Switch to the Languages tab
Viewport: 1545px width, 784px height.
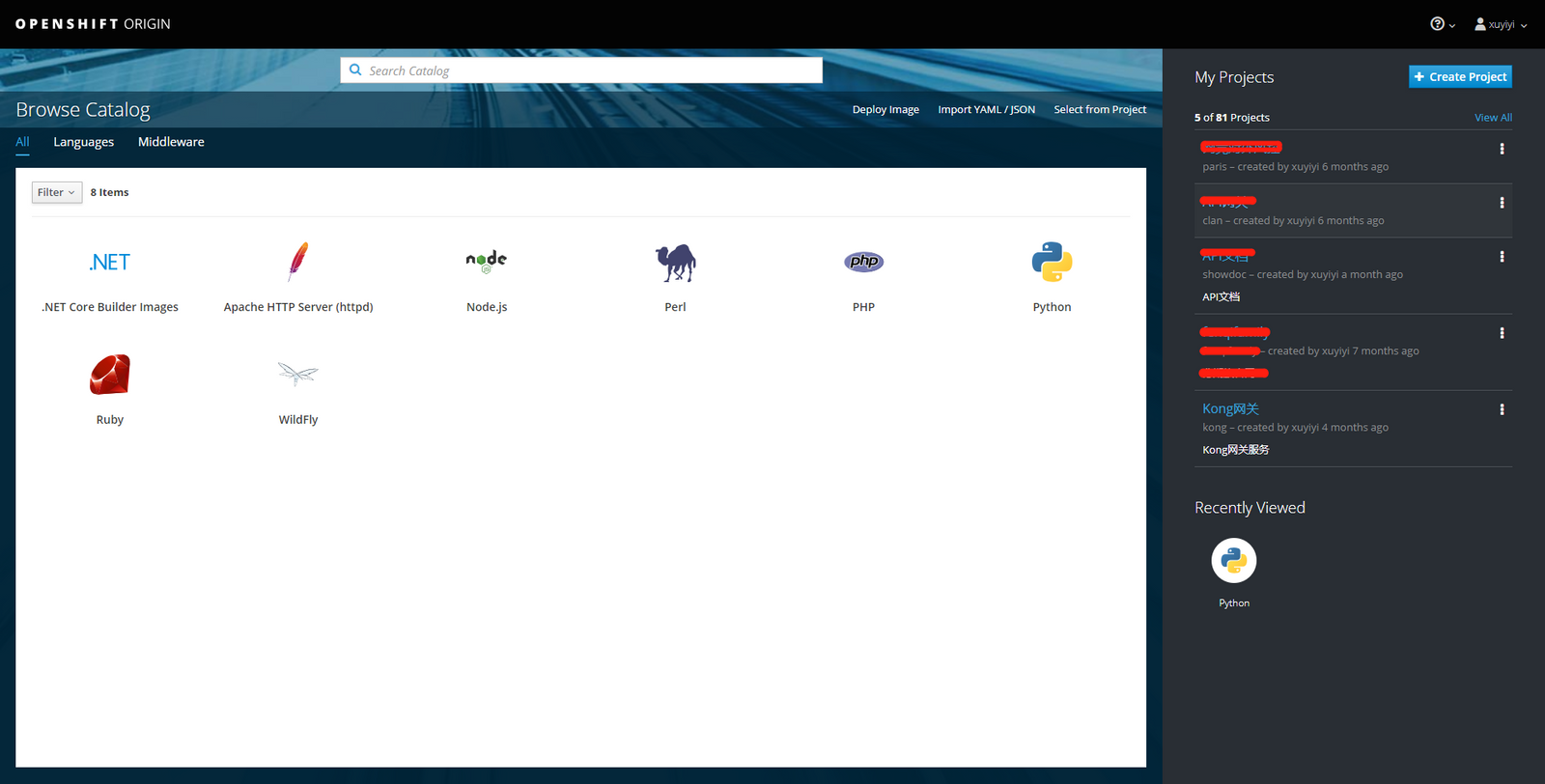(x=83, y=142)
